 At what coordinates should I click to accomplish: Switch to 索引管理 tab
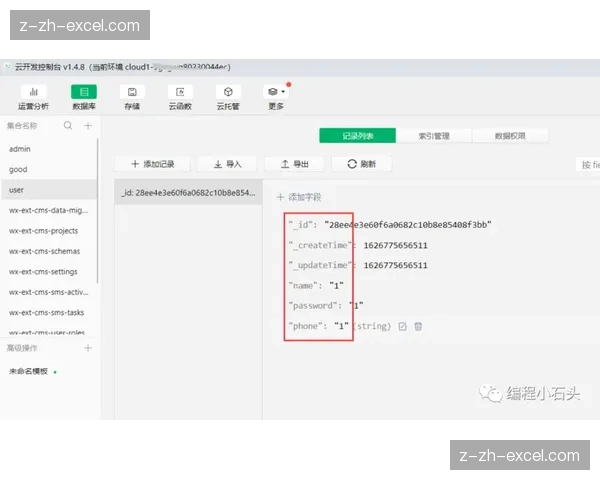pyautogui.click(x=434, y=136)
